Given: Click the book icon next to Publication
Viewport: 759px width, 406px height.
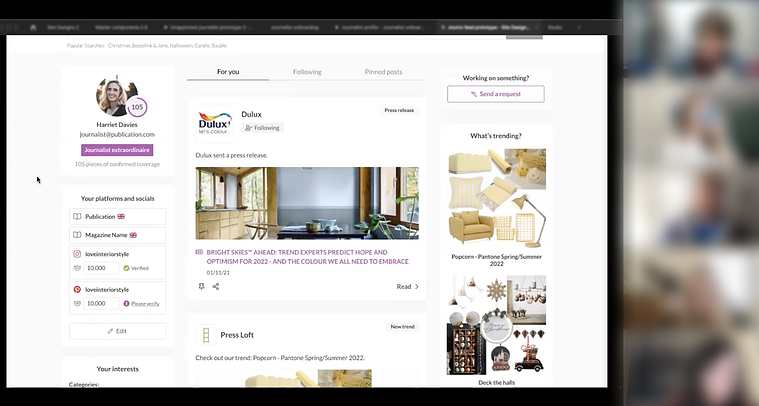Looking at the screenshot, I should 77,217.
